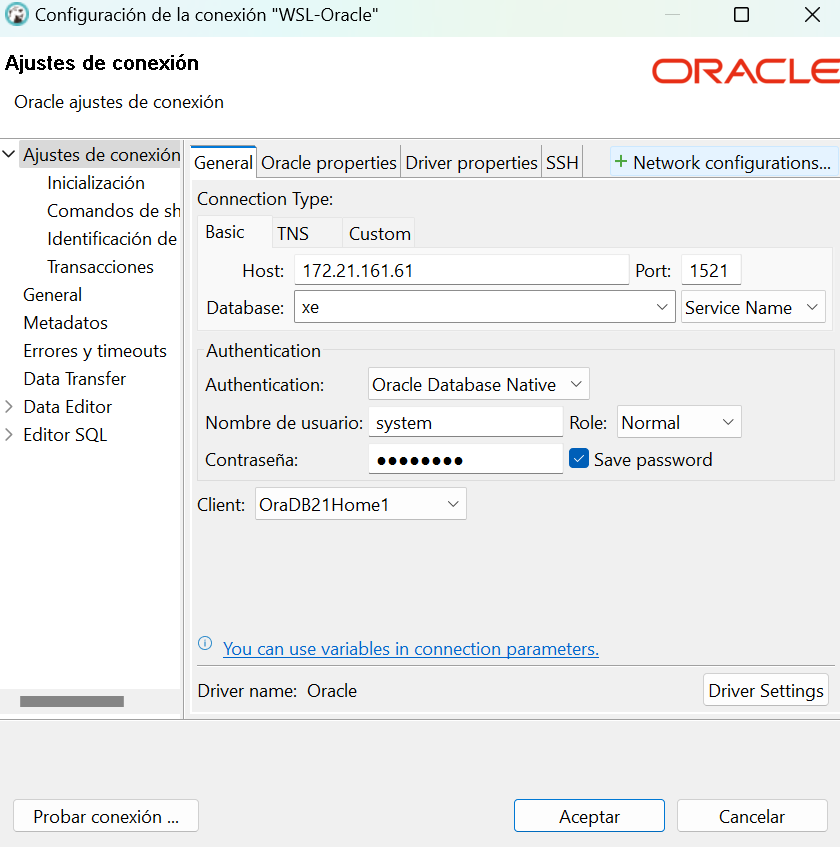This screenshot has height=847, width=840.
Task: Click the Port input field
Action: click(711, 270)
